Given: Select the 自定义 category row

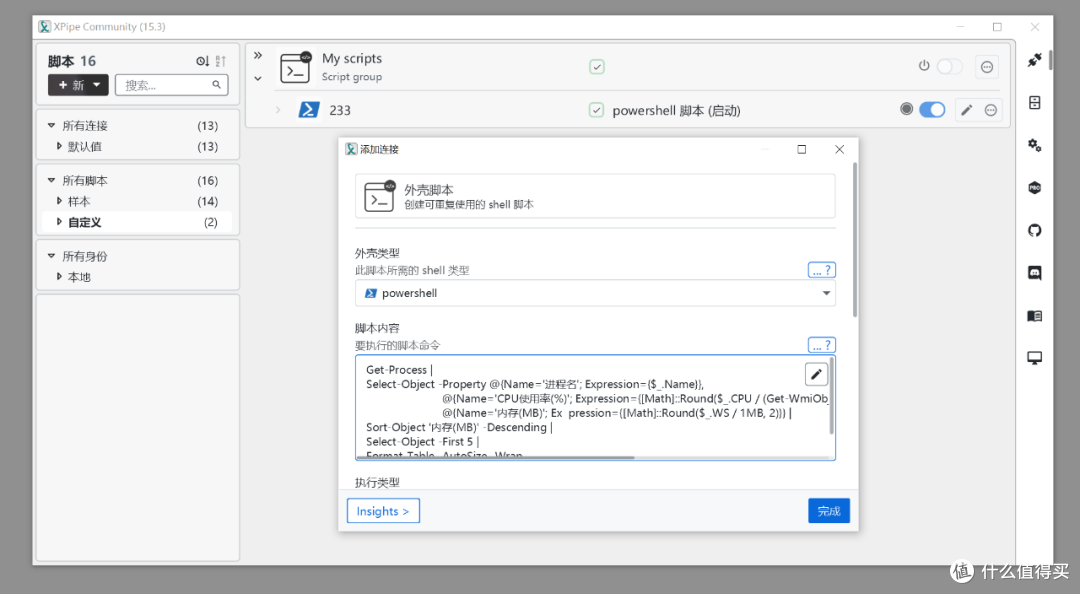Looking at the screenshot, I should point(138,222).
